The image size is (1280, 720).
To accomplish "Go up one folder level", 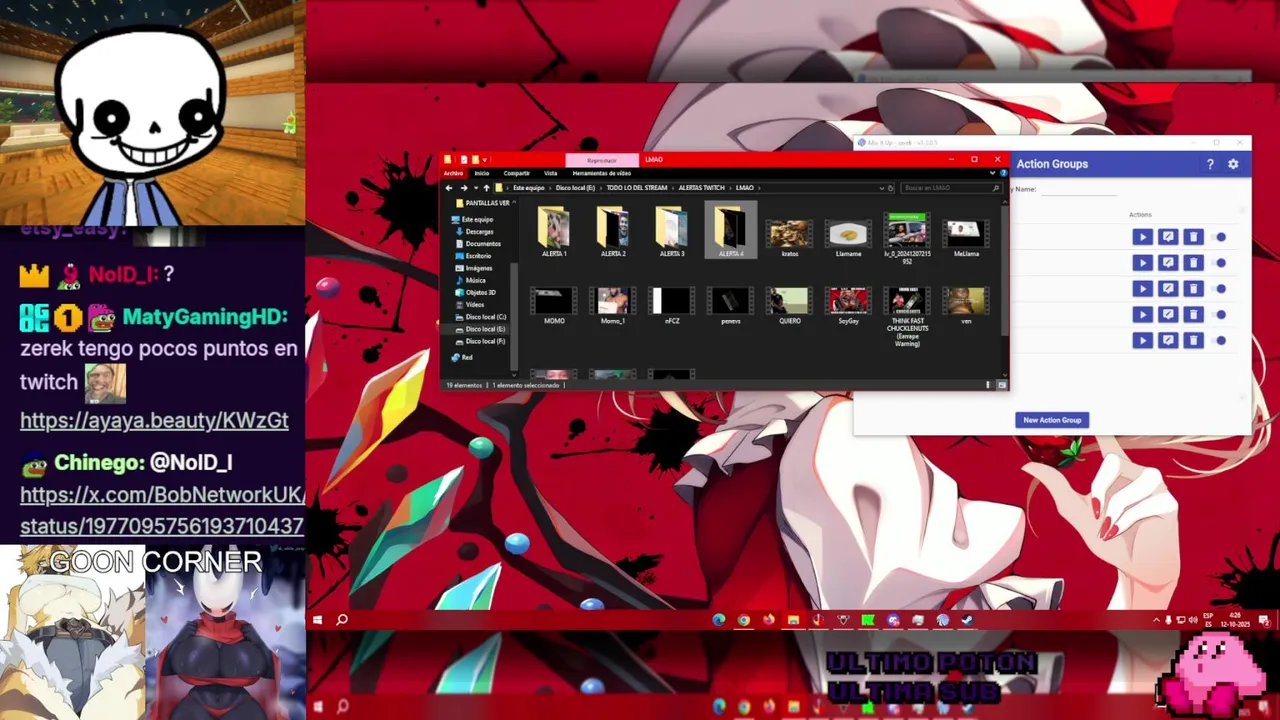I will 486,188.
